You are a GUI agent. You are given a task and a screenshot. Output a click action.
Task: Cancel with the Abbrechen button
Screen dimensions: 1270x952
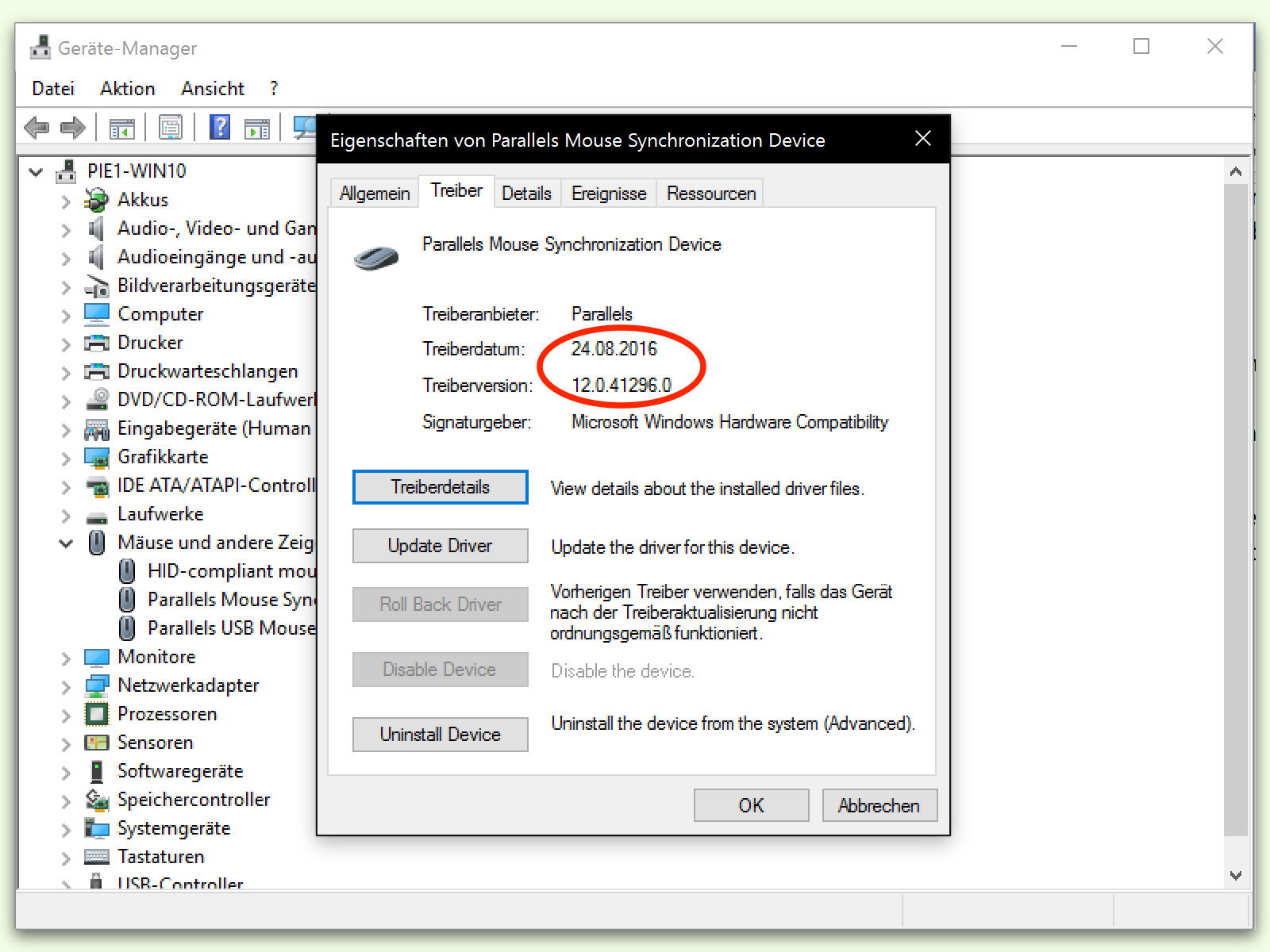(879, 805)
